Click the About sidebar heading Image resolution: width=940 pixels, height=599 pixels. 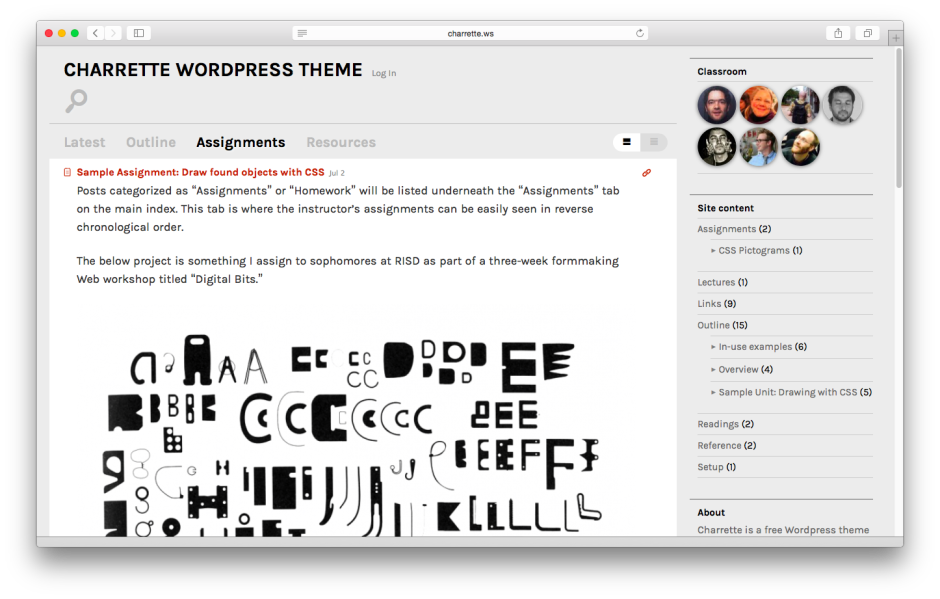click(x=711, y=513)
